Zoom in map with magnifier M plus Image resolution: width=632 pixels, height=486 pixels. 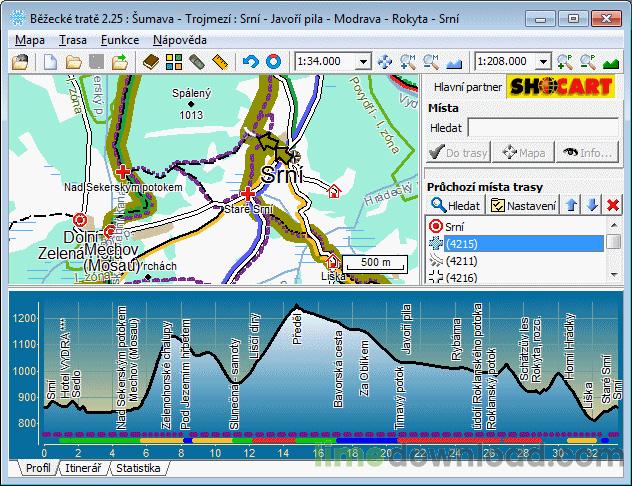tap(407, 62)
